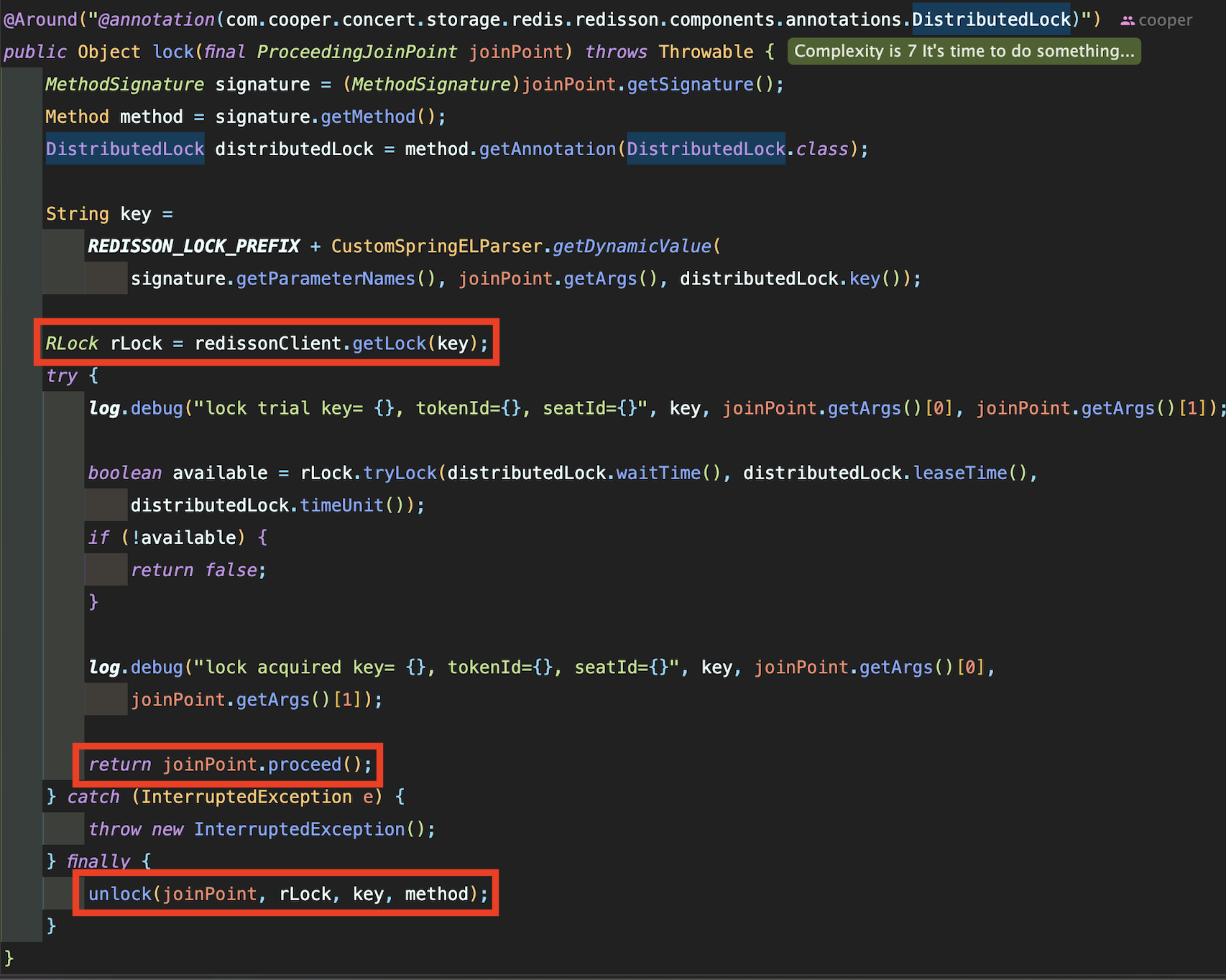Screen dimensions: 1226x980
Task: Click the boolean available declaration
Action: (x=178, y=472)
